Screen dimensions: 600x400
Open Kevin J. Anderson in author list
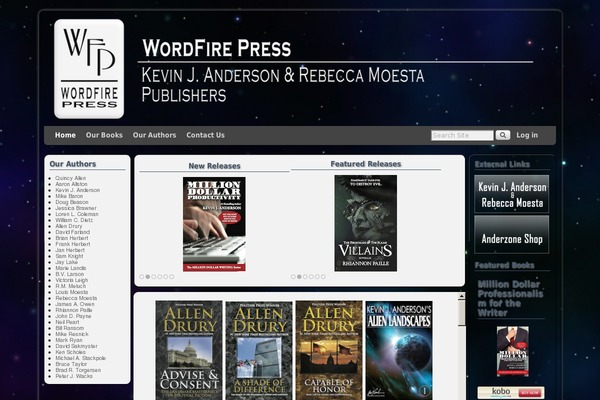click(x=78, y=190)
